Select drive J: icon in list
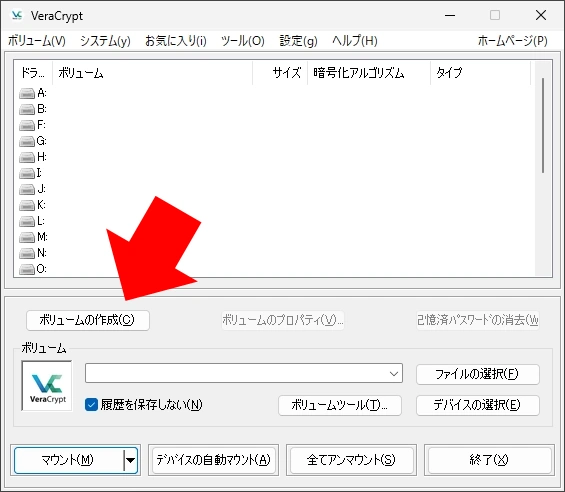The height and width of the screenshot is (492, 565). [x=27, y=189]
